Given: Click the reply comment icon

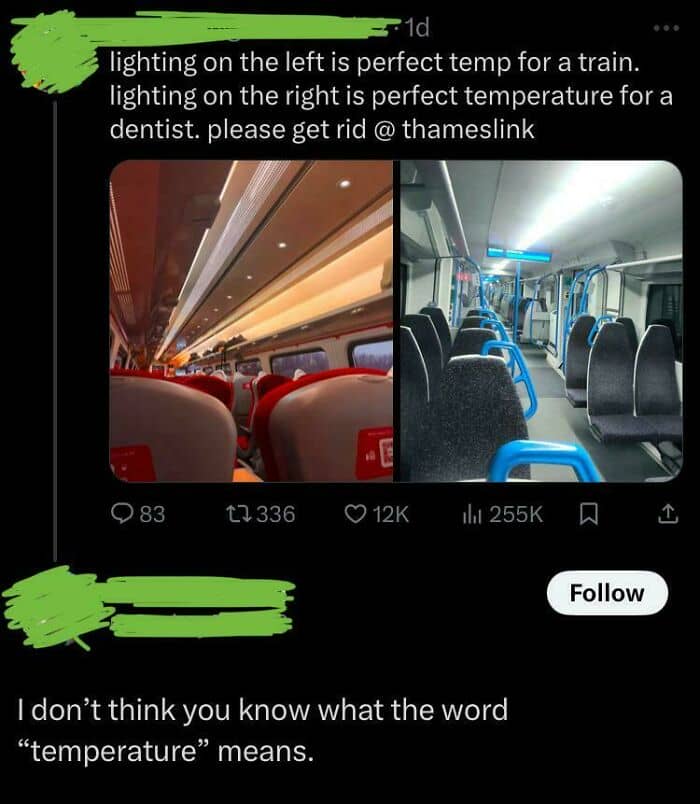Looking at the screenshot, I should point(123,513).
